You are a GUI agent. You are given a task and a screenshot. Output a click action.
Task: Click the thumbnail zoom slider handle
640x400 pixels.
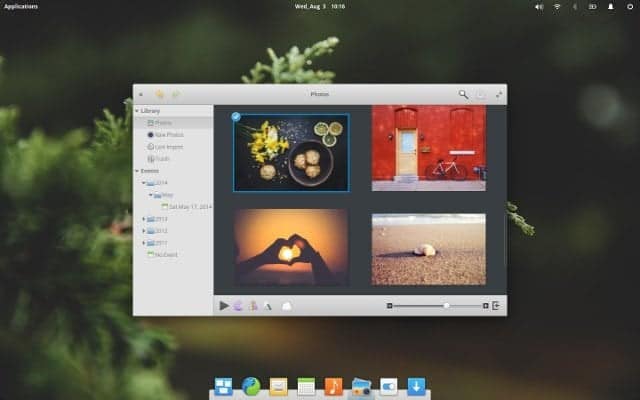click(447, 305)
